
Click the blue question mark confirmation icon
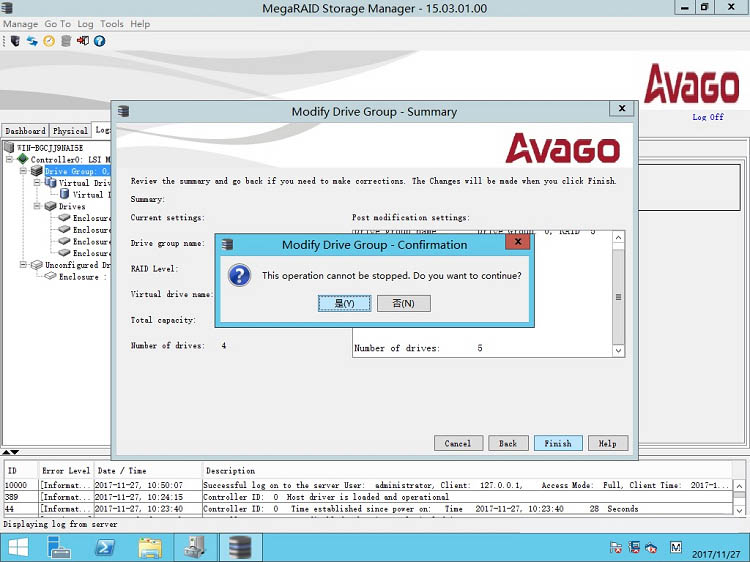239,275
